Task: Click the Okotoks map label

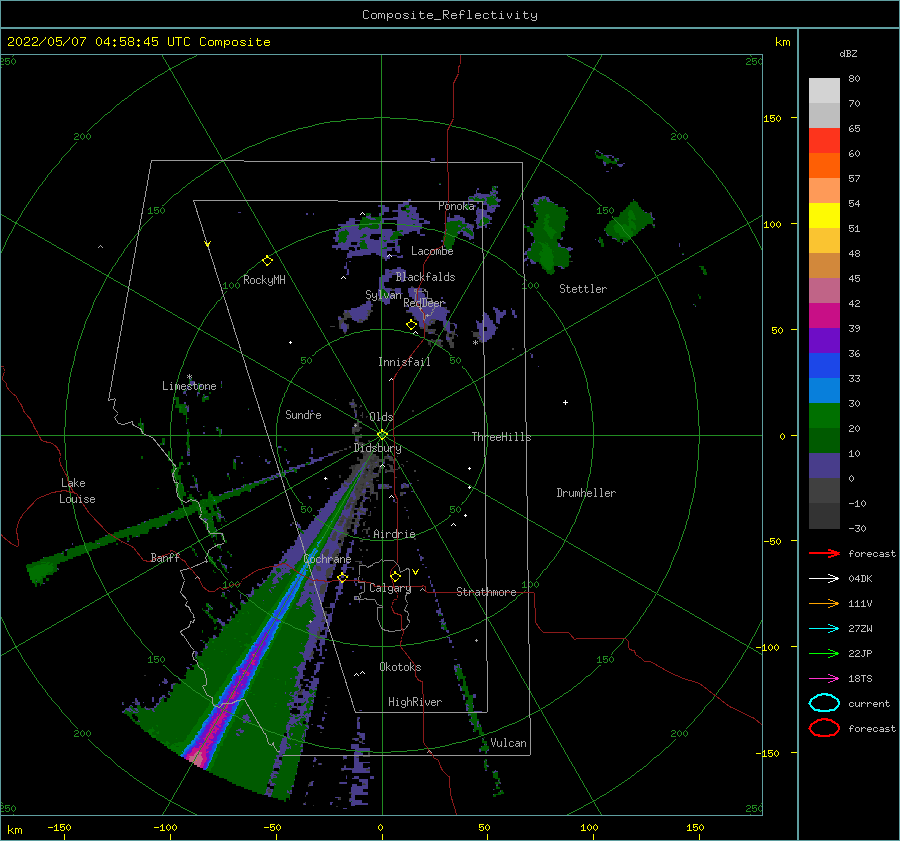Action: tap(400, 667)
